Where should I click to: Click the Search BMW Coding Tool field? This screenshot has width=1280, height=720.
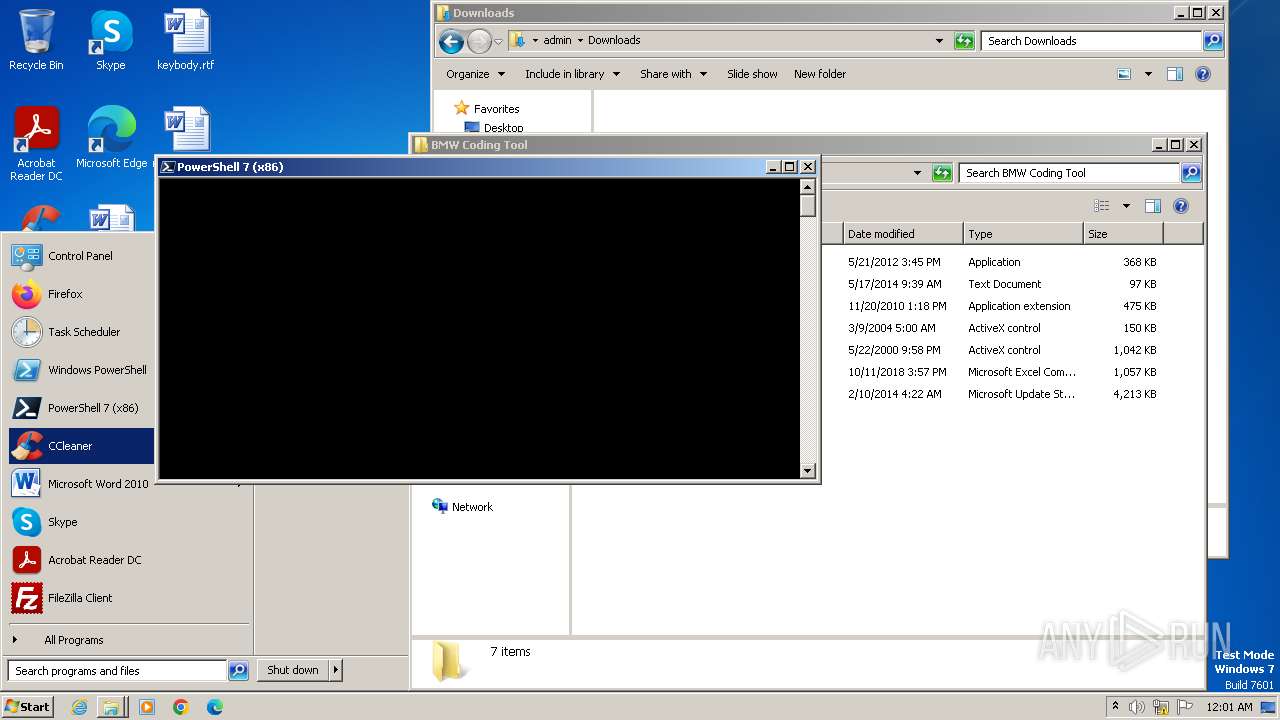tap(1070, 173)
